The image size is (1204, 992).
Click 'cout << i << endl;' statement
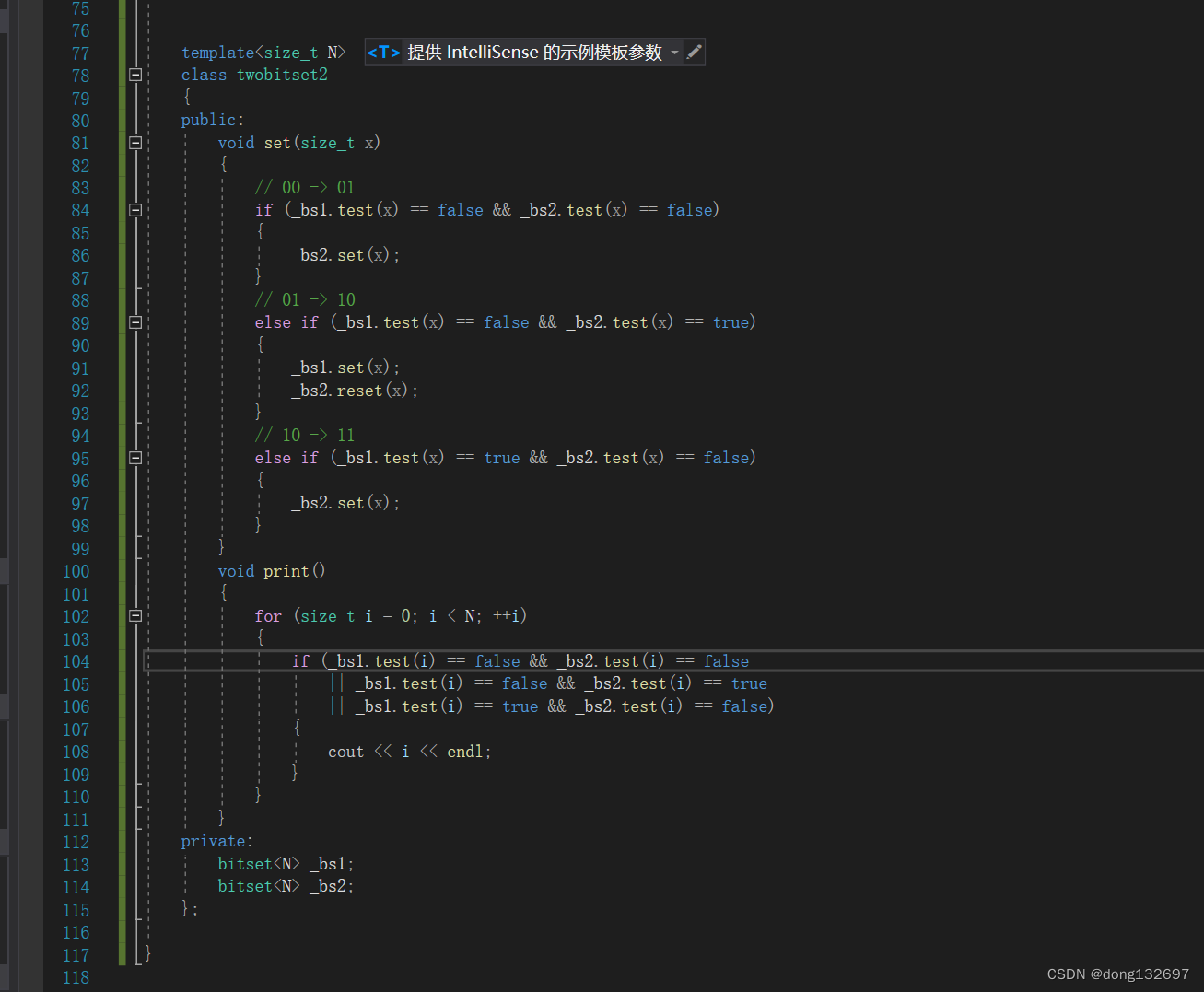[410, 752]
